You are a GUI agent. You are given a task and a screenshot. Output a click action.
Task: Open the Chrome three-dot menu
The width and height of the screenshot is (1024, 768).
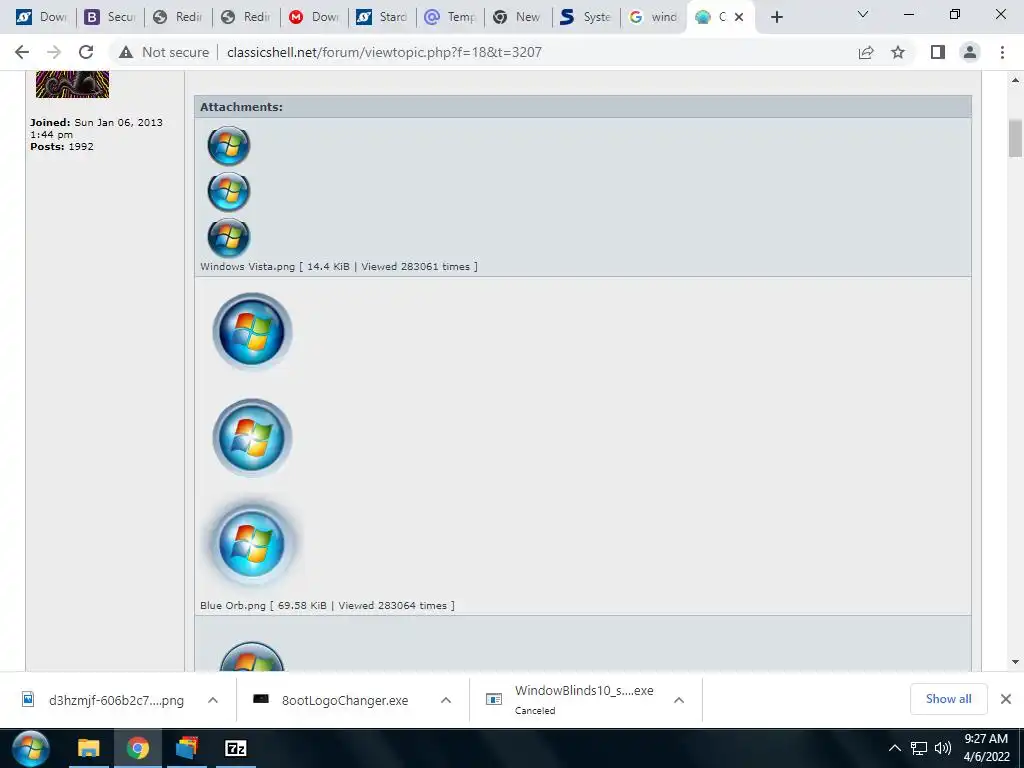tap(1002, 52)
